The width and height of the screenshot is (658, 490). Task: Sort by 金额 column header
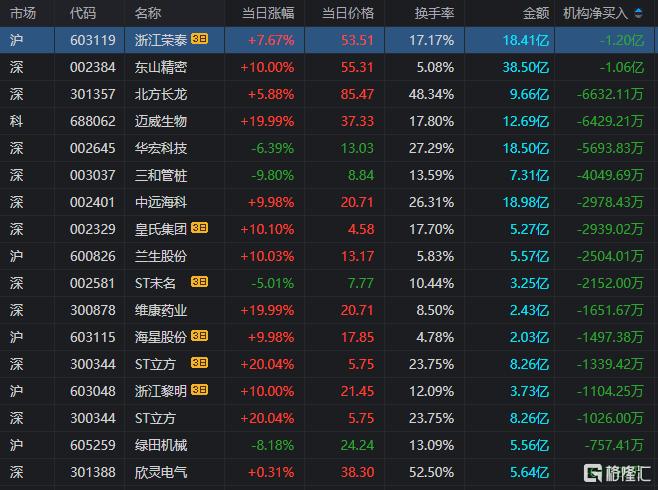click(536, 13)
